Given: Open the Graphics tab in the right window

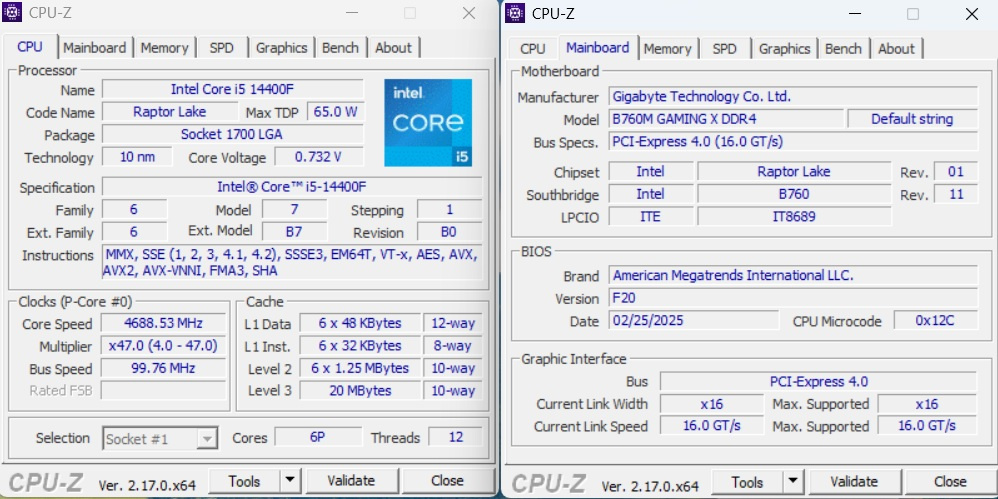Looking at the screenshot, I should [x=784, y=48].
